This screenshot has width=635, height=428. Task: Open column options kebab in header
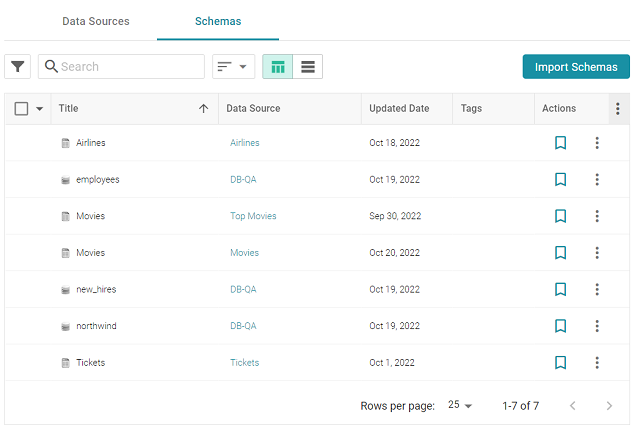[x=618, y=109]
